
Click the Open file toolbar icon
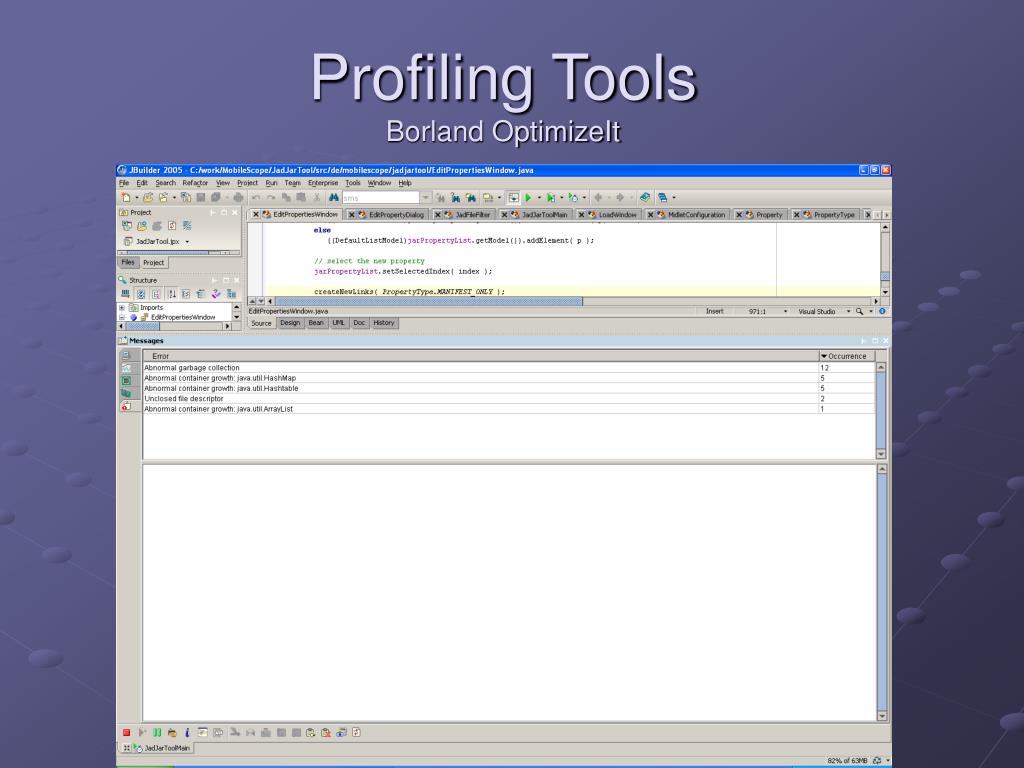click(148, 197)
